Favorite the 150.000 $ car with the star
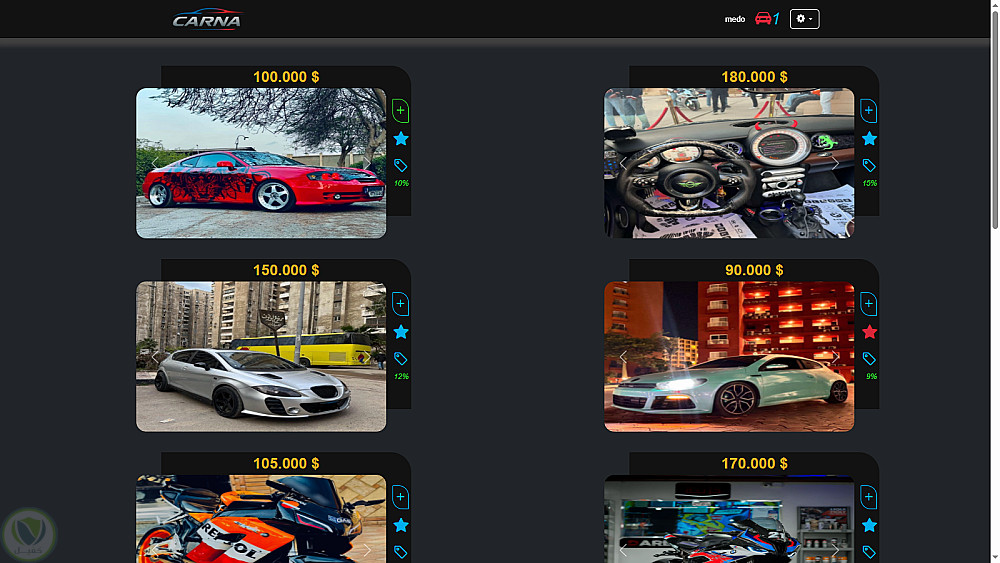The image size is (1000, 563). [401, 332]
